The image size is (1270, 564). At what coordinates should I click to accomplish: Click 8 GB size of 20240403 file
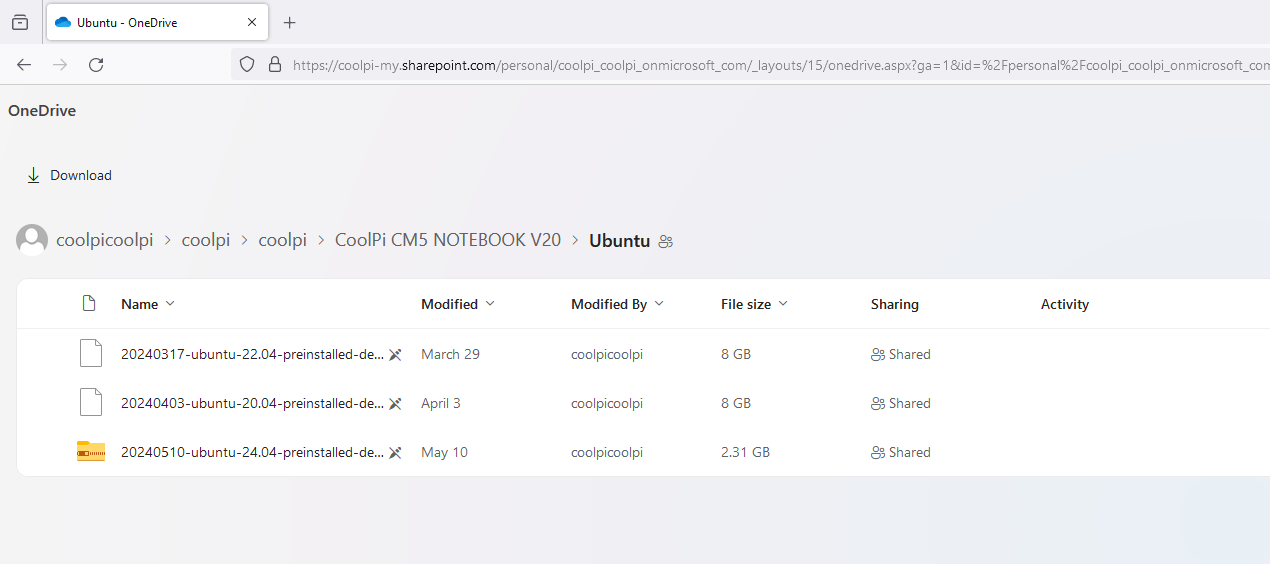point(736,403)
